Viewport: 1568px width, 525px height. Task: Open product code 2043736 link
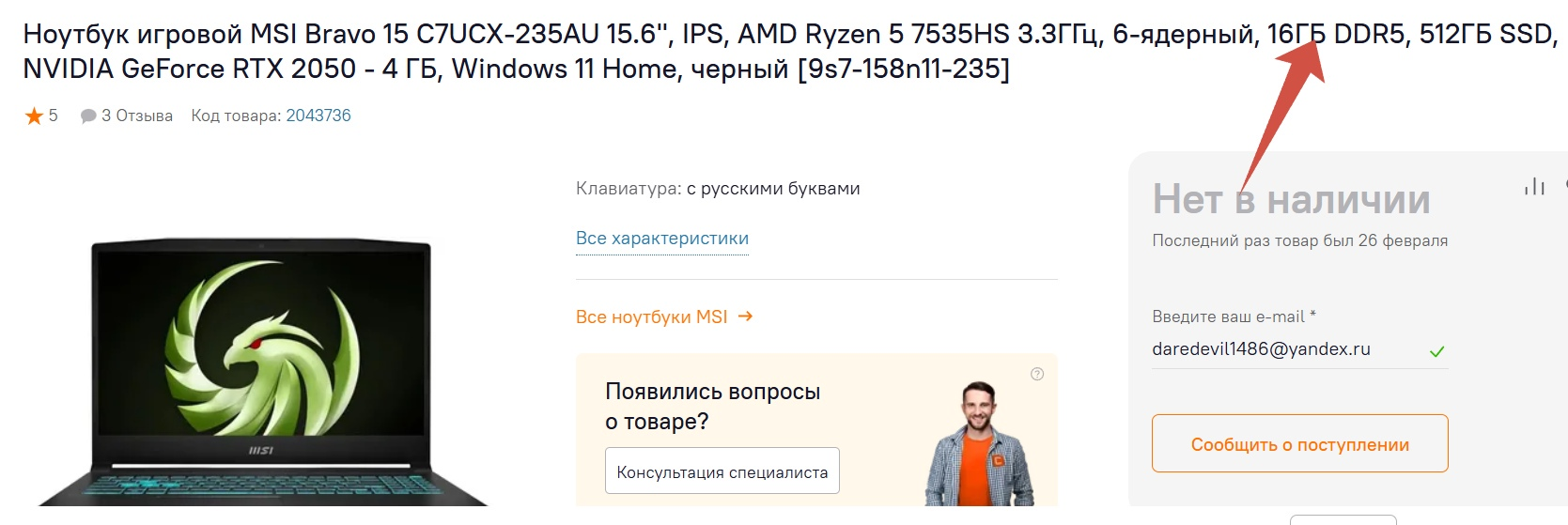tap(318, 116)
